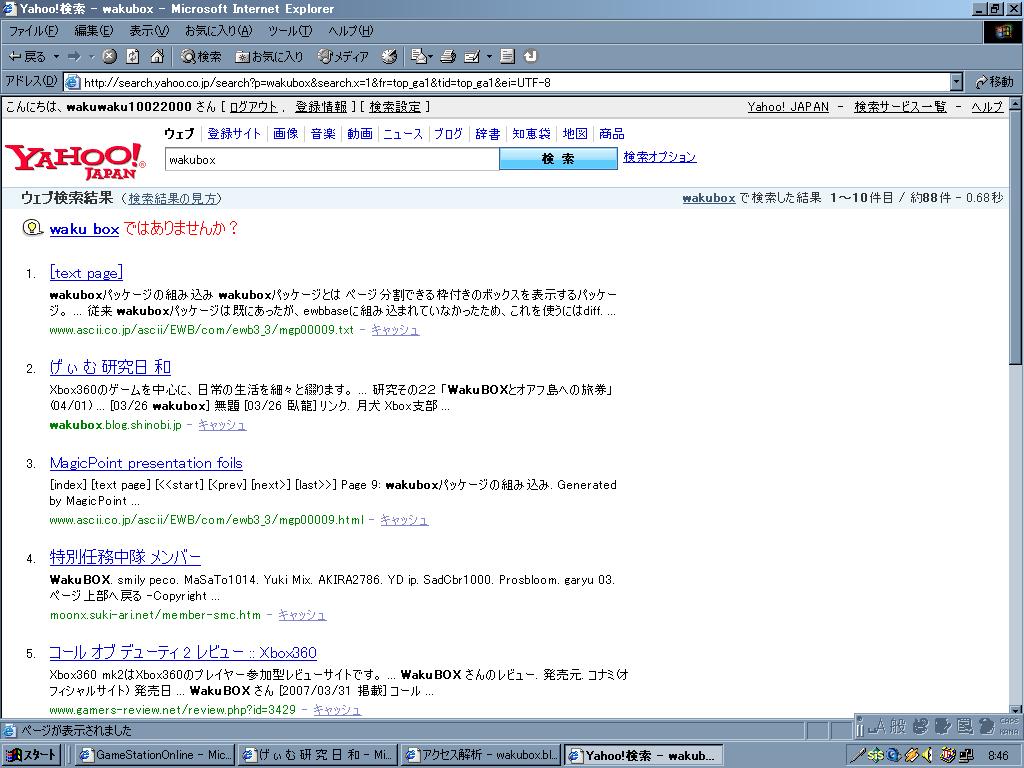
Task: Click the Go (移動) button
Action: (994, 82)
